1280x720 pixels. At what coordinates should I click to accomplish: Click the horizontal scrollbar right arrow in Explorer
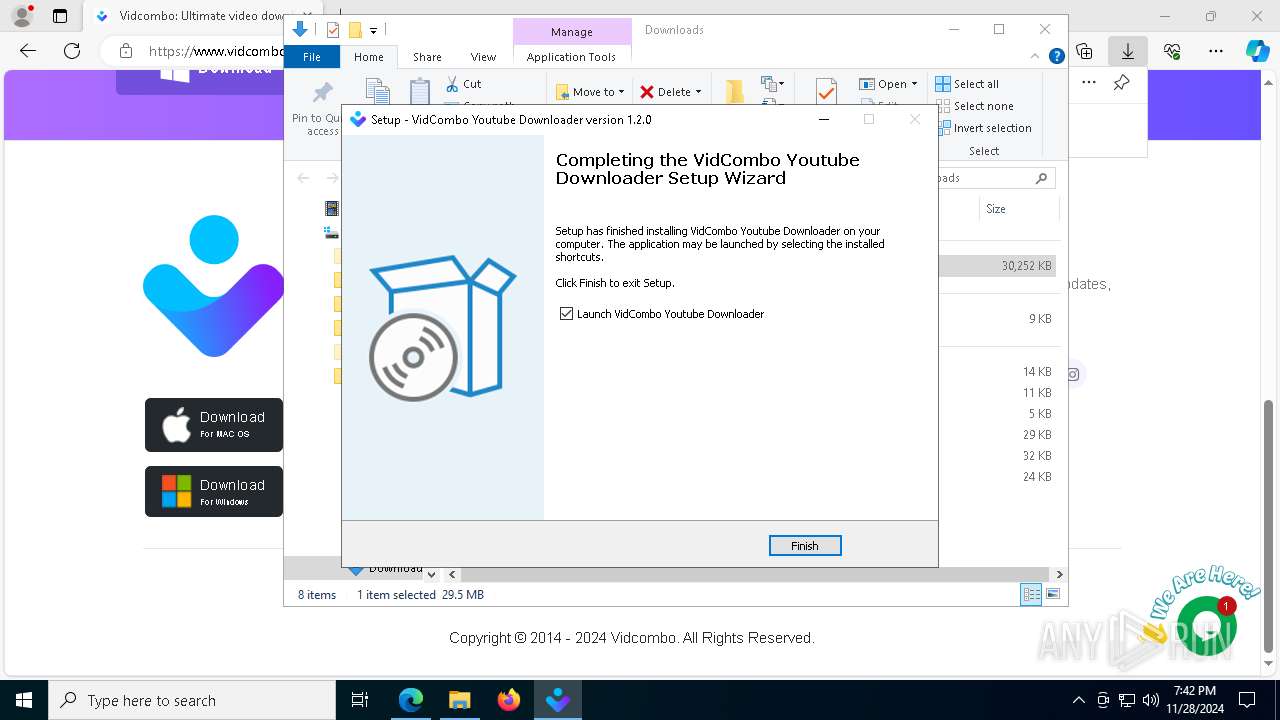pyautogui.click(x=1059, y=575)
